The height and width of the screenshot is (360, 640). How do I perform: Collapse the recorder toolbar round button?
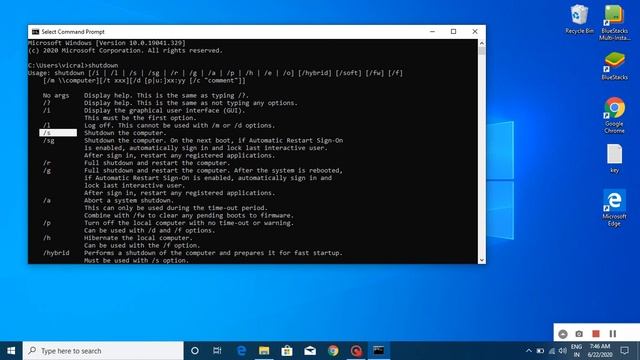(563, 334)
